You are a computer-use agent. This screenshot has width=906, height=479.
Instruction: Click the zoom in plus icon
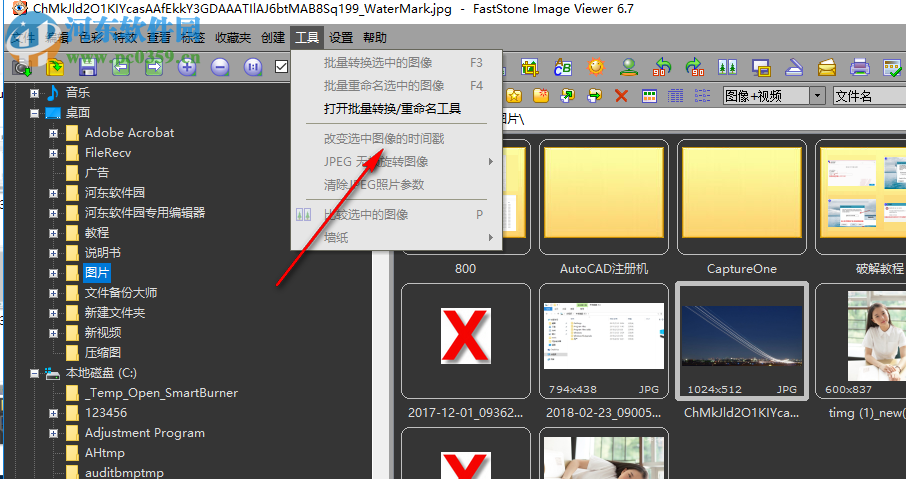point(187,67)
